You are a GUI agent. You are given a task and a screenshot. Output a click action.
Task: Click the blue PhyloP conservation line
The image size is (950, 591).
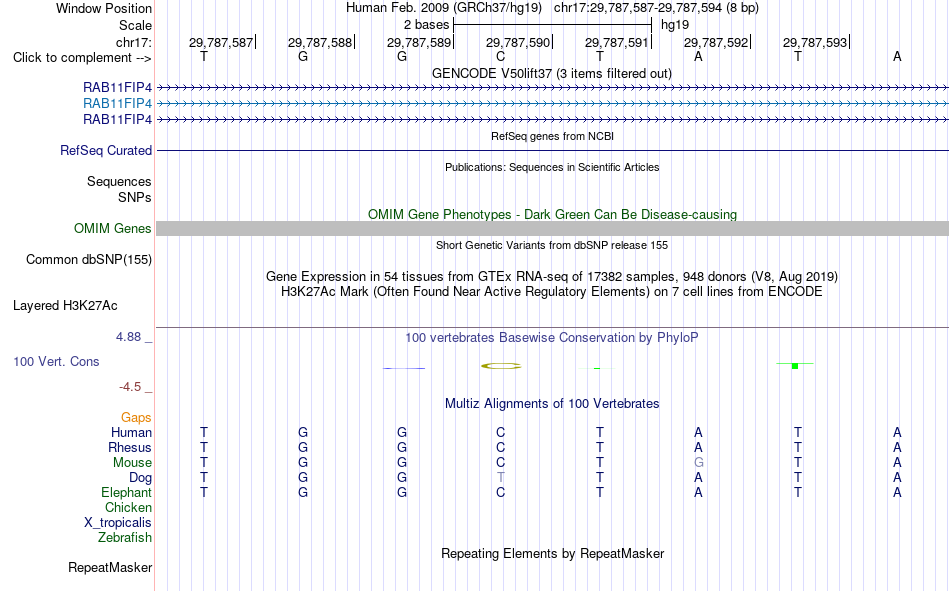point(404,368)
